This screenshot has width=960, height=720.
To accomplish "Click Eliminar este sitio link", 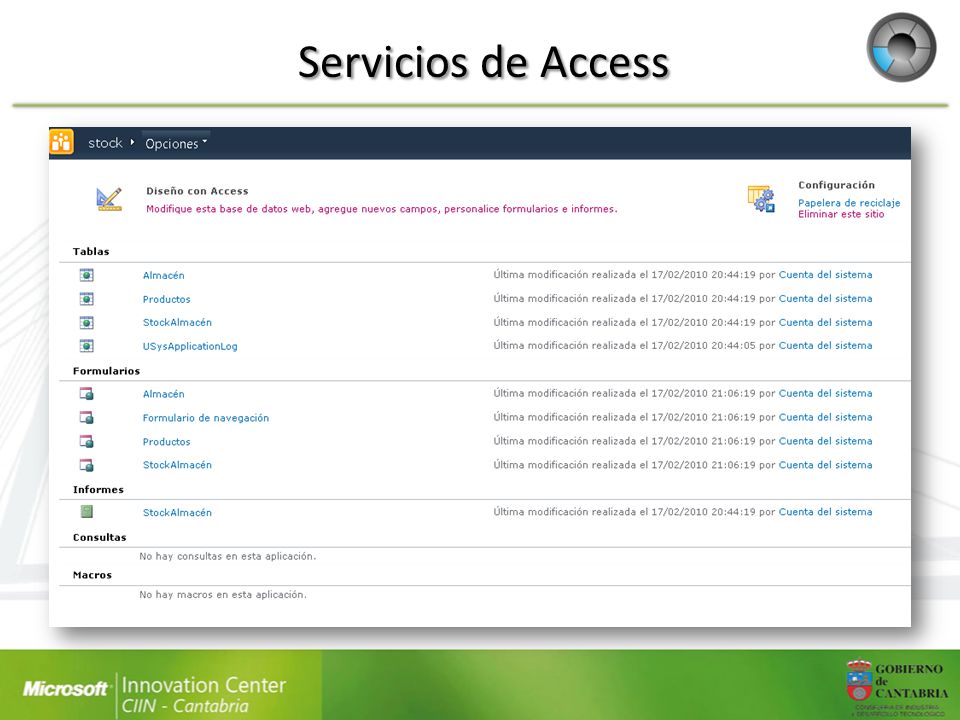I will click(841, 214).
